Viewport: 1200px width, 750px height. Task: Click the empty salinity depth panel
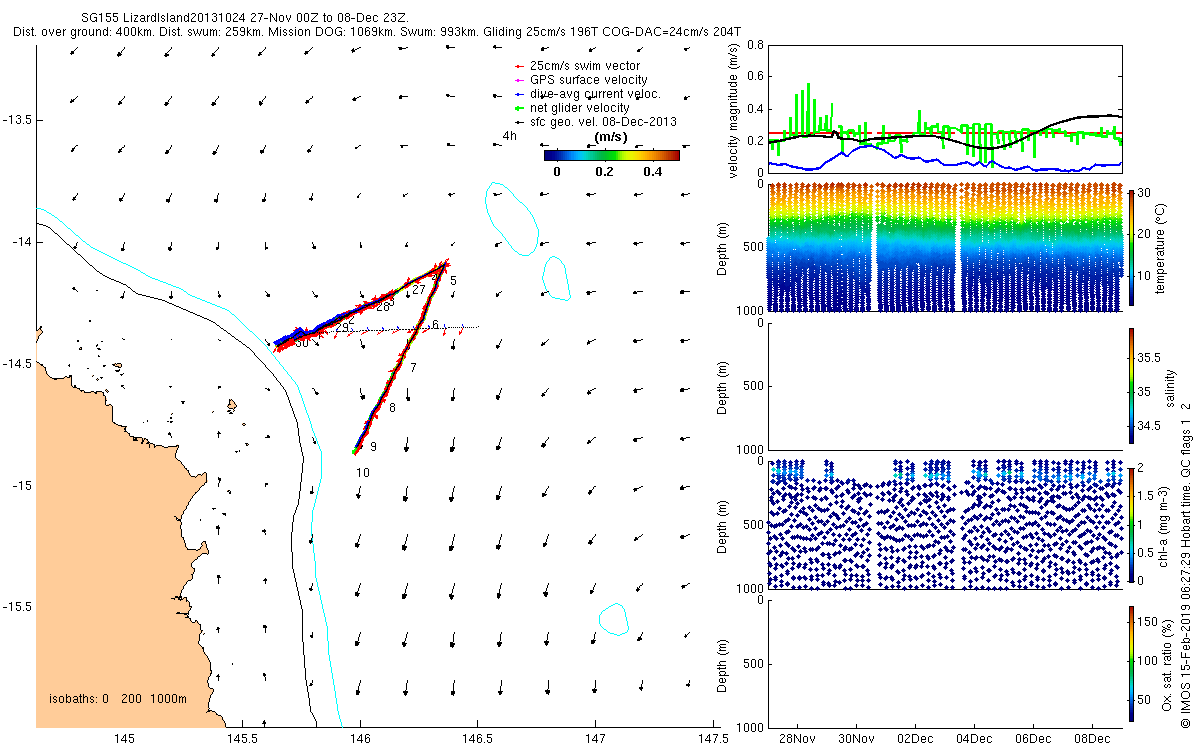click(x=944, y=386)
